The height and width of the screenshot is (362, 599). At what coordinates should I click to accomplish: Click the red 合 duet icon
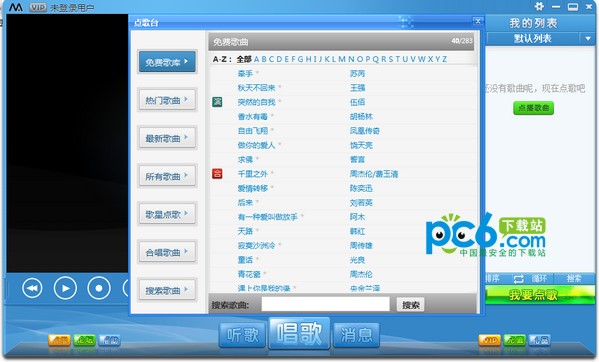click(x=217, y=174)
